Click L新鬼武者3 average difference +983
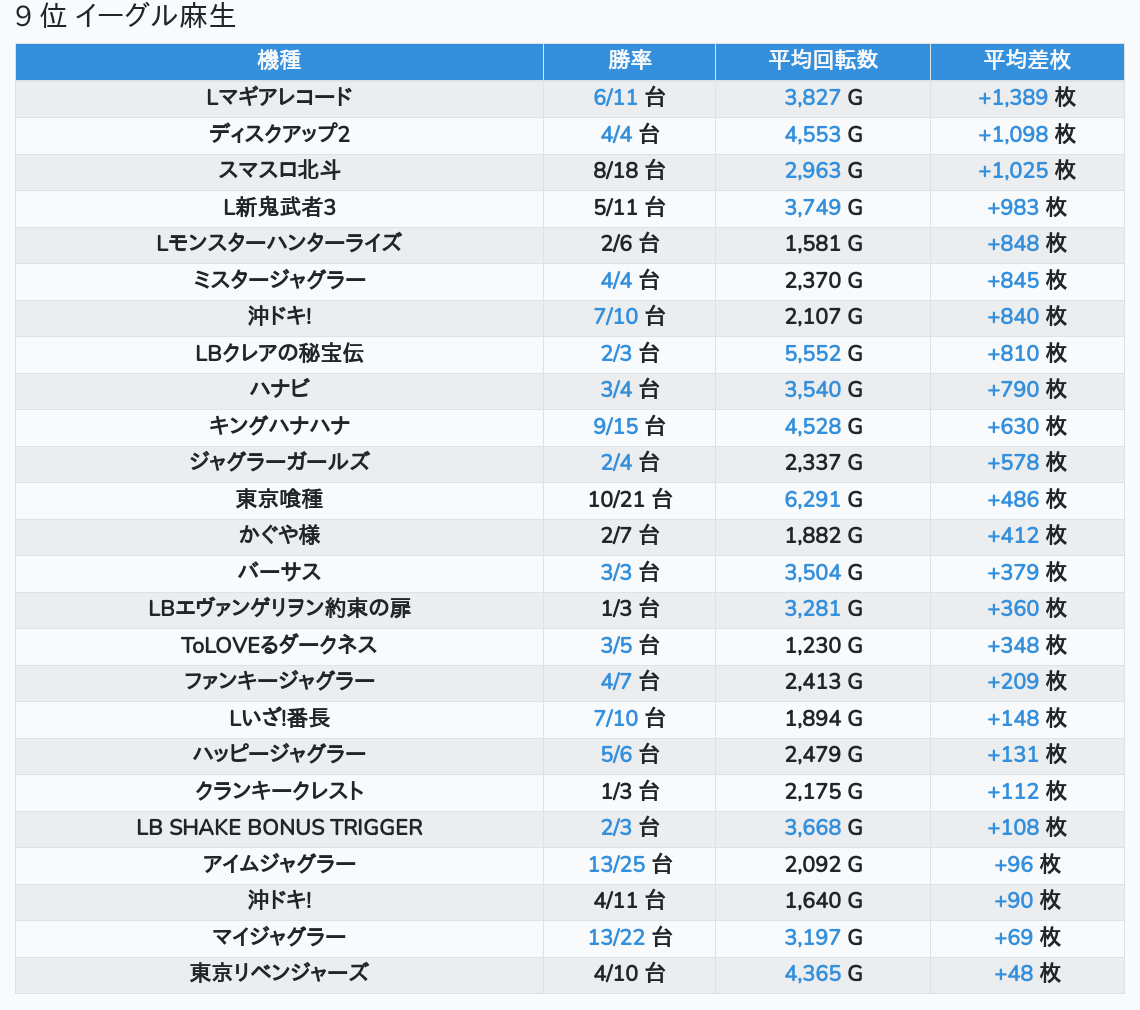 [1013, 207]
